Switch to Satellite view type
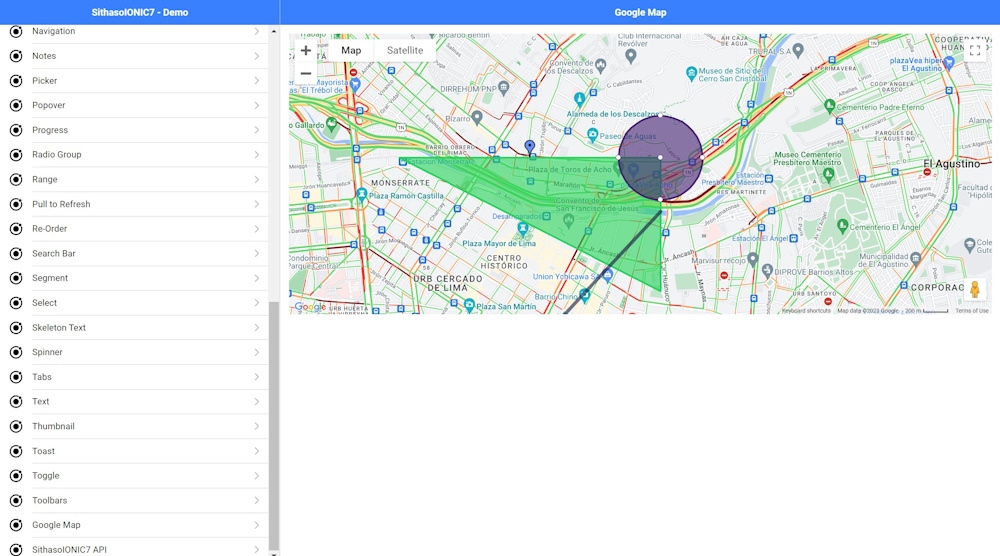This screenshot has width=1000, height=556. (405, 50)
